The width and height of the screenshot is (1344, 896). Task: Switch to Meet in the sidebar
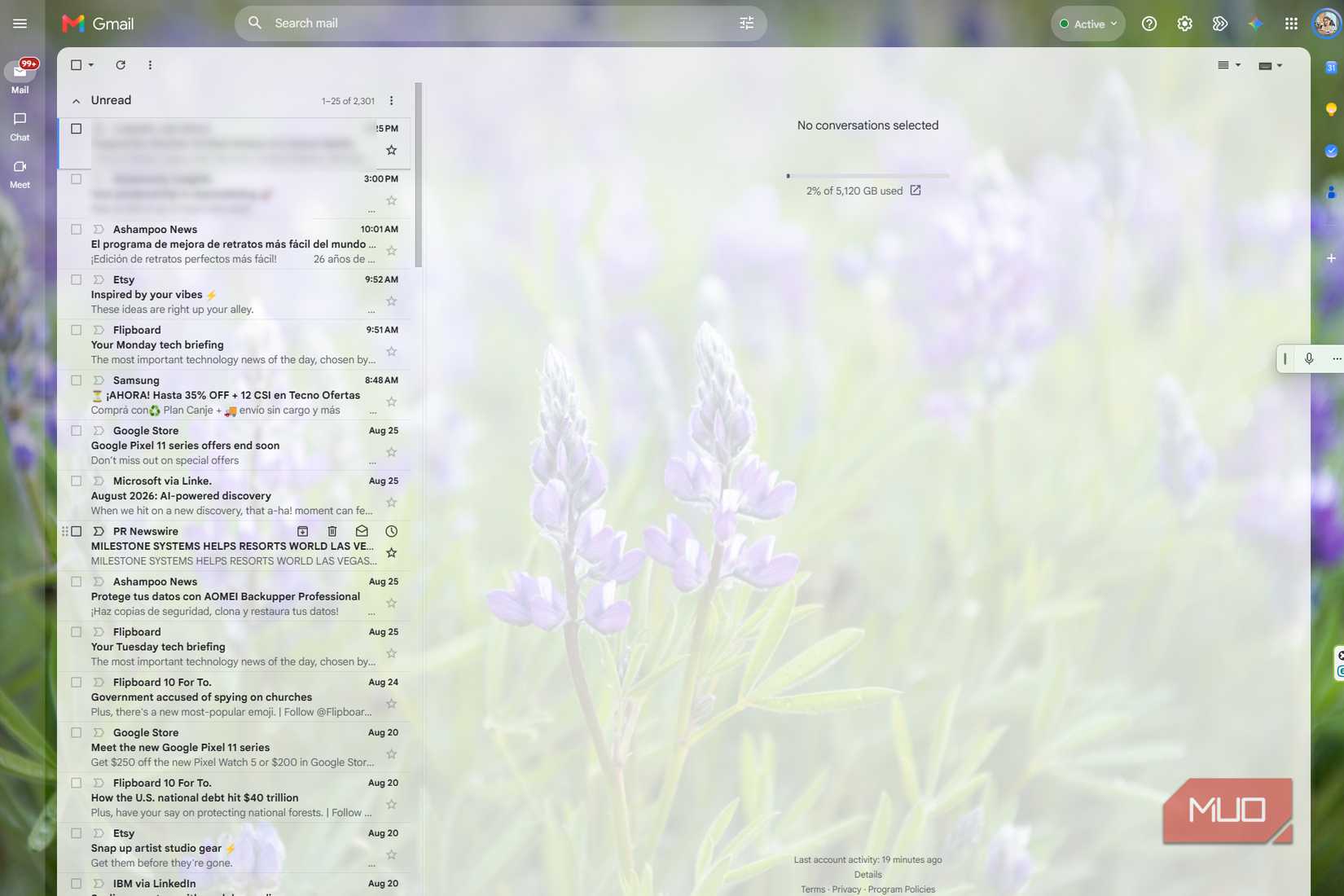click(x=20, y=173)
